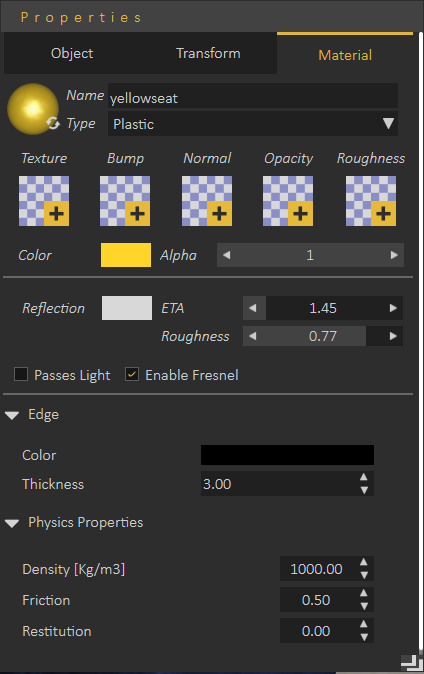Add an Opacity map image
The height and width of the screenshot is (674, 424).
(x=288, y=201)
